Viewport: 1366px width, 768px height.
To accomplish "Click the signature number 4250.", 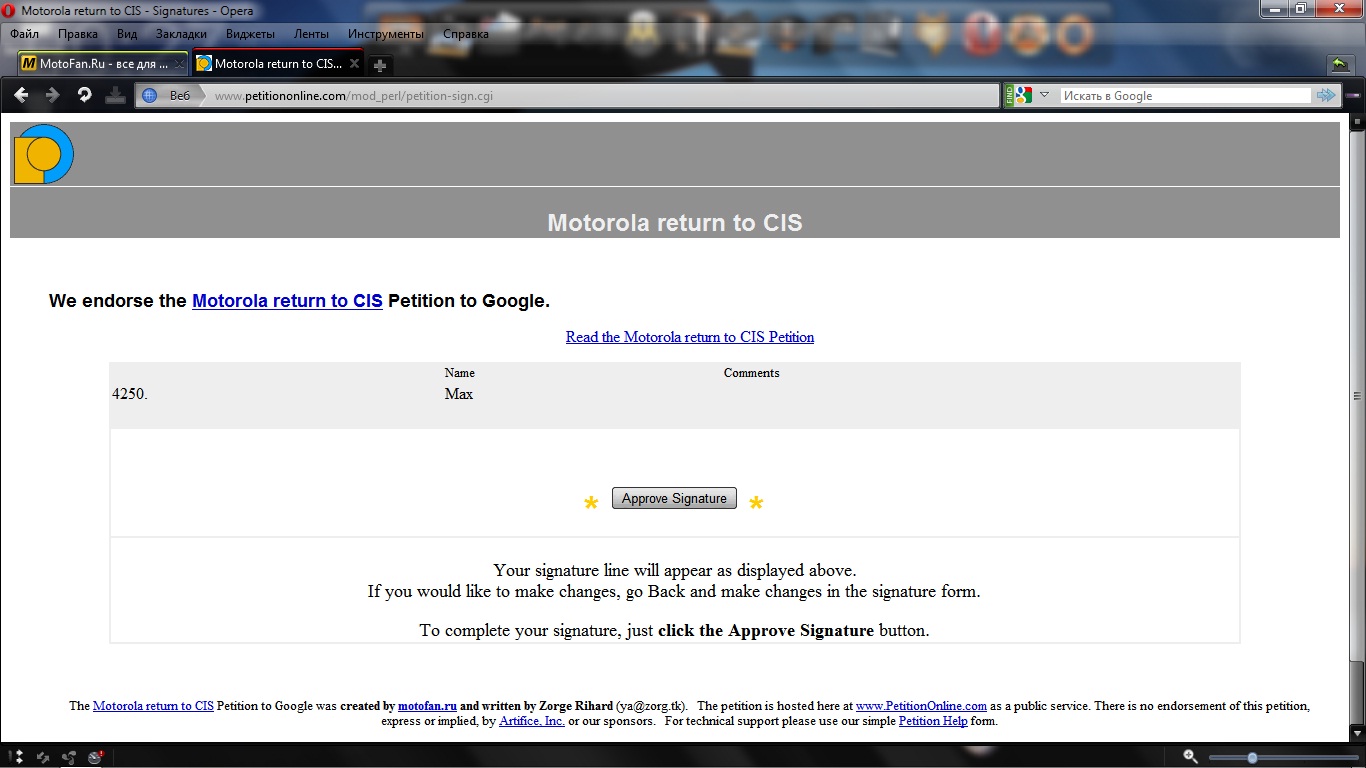I will 130,394.
